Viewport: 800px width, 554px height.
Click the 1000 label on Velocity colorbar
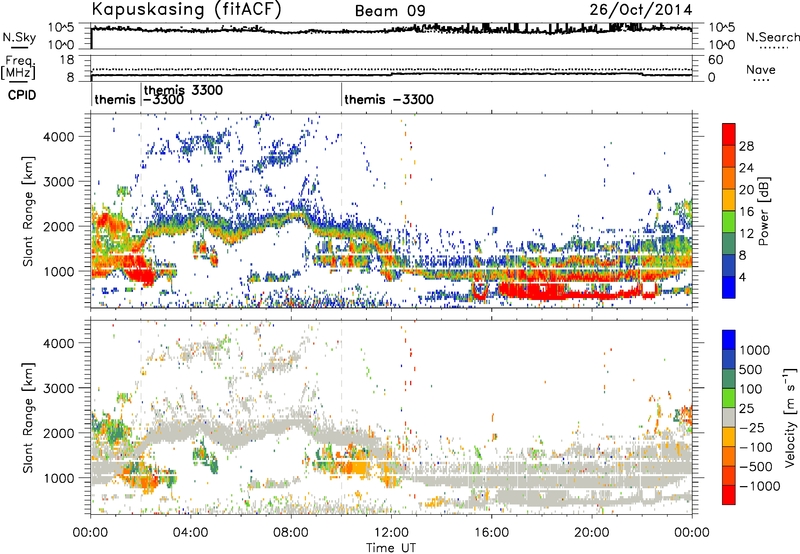point(754,350)
